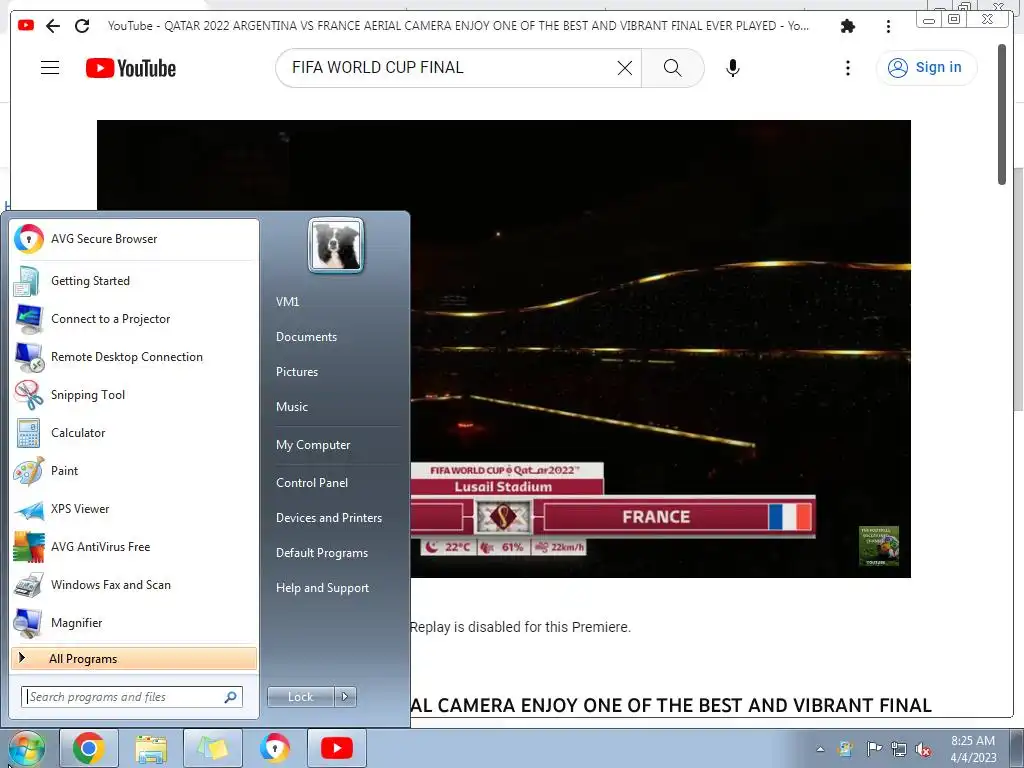The height and width of the screenshot is (768, 1024).
Task: Open Help and Support
Action: [x=322, y=588]
